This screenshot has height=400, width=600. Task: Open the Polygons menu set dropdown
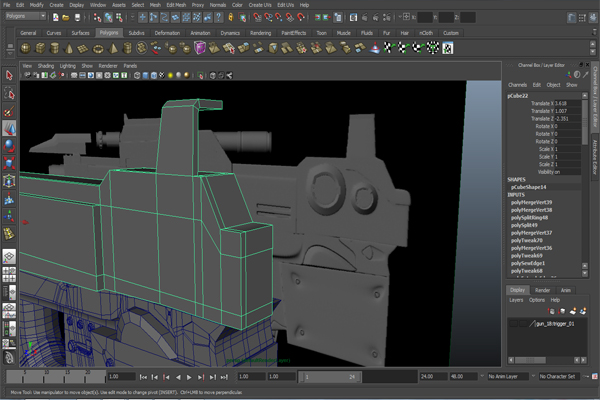point(26,16)
